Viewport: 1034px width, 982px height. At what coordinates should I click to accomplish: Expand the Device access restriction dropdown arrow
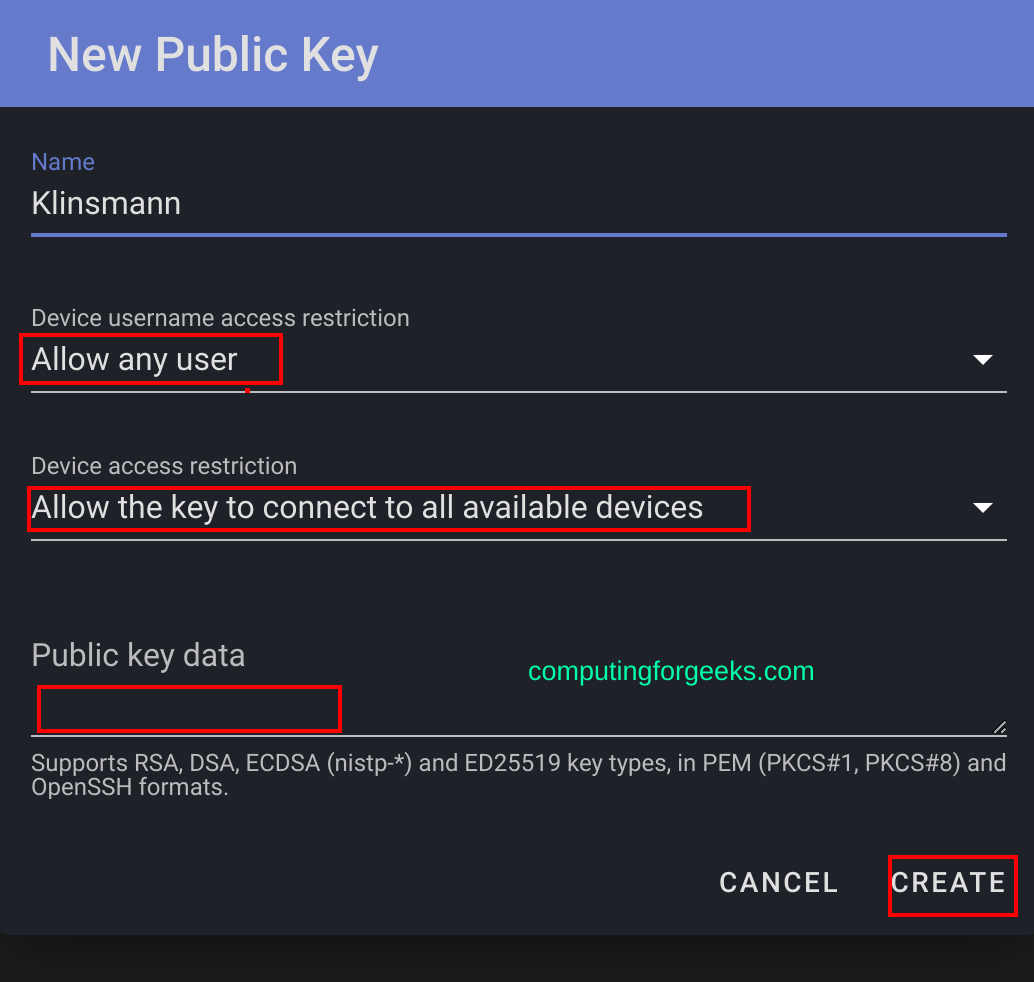[983, 508]
